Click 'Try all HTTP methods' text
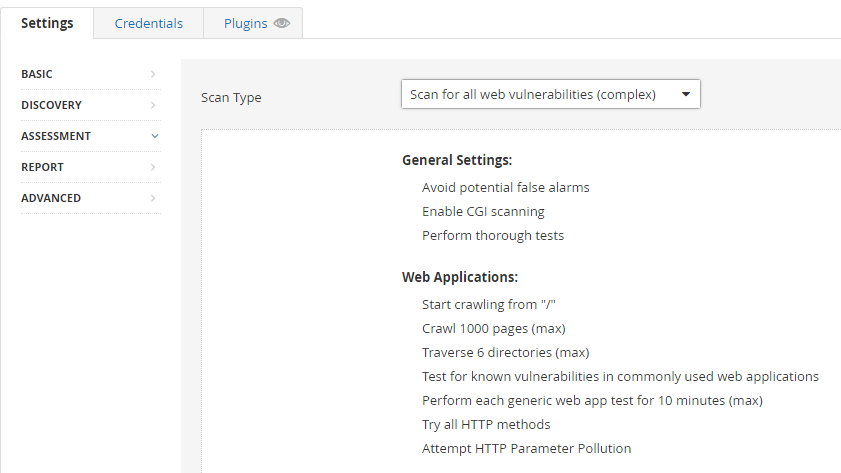Viewport: 841px width, 473px height. [486, 424]
